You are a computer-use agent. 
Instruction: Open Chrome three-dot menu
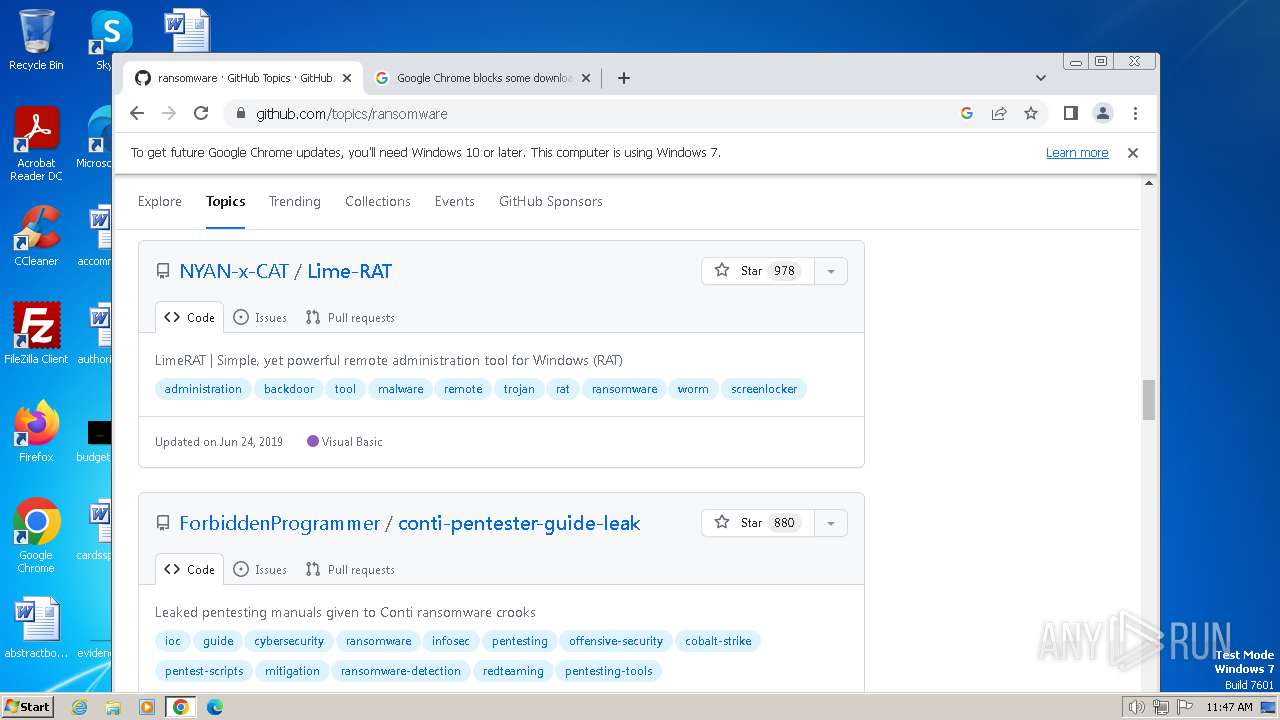click(x=1135, y=113)
